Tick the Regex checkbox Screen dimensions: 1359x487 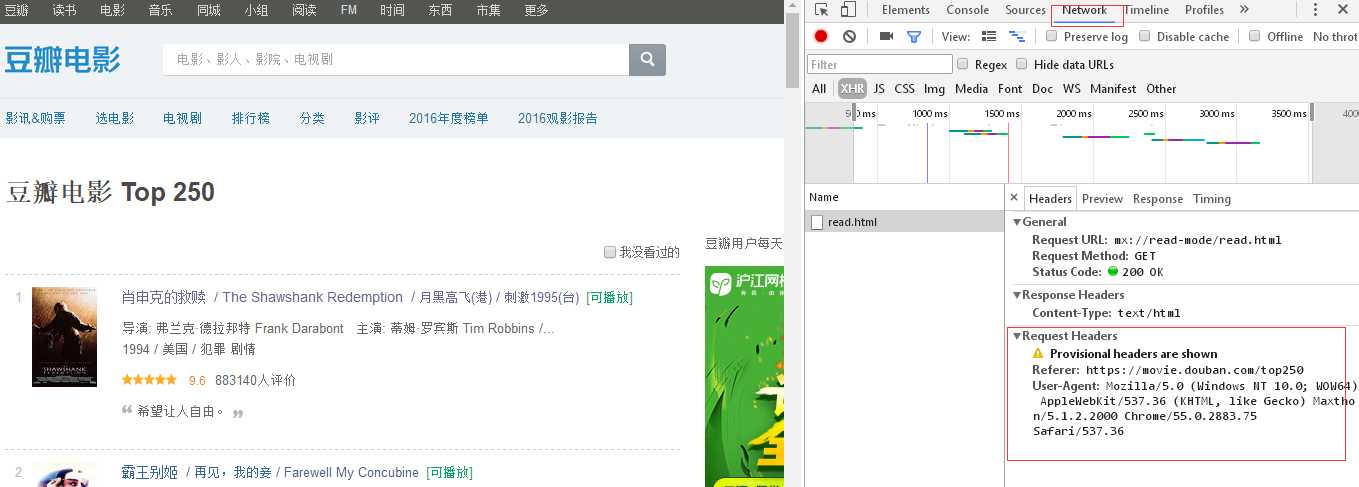(963, 64)
